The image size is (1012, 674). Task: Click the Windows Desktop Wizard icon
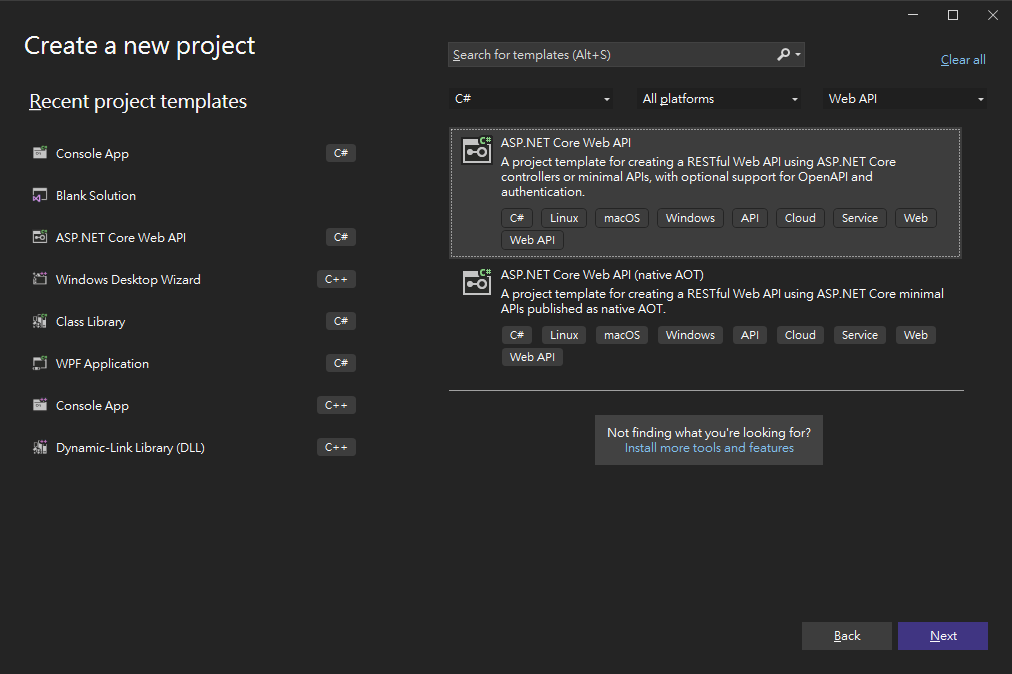pos(40,279)
